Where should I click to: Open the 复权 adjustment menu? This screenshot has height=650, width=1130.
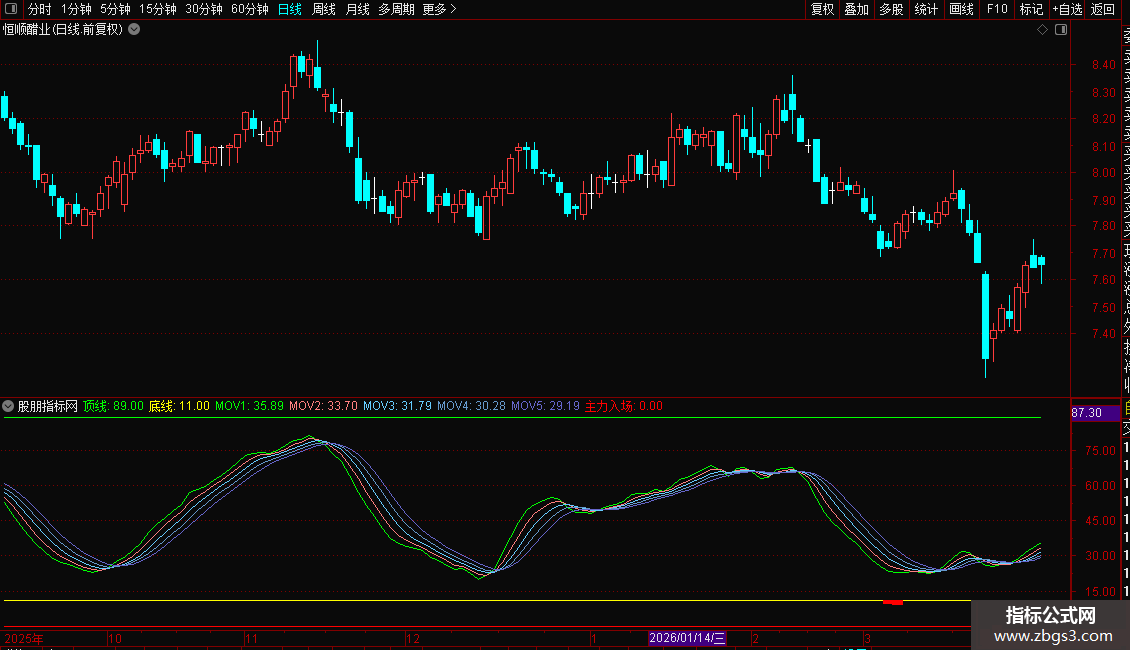click(822, 9)
